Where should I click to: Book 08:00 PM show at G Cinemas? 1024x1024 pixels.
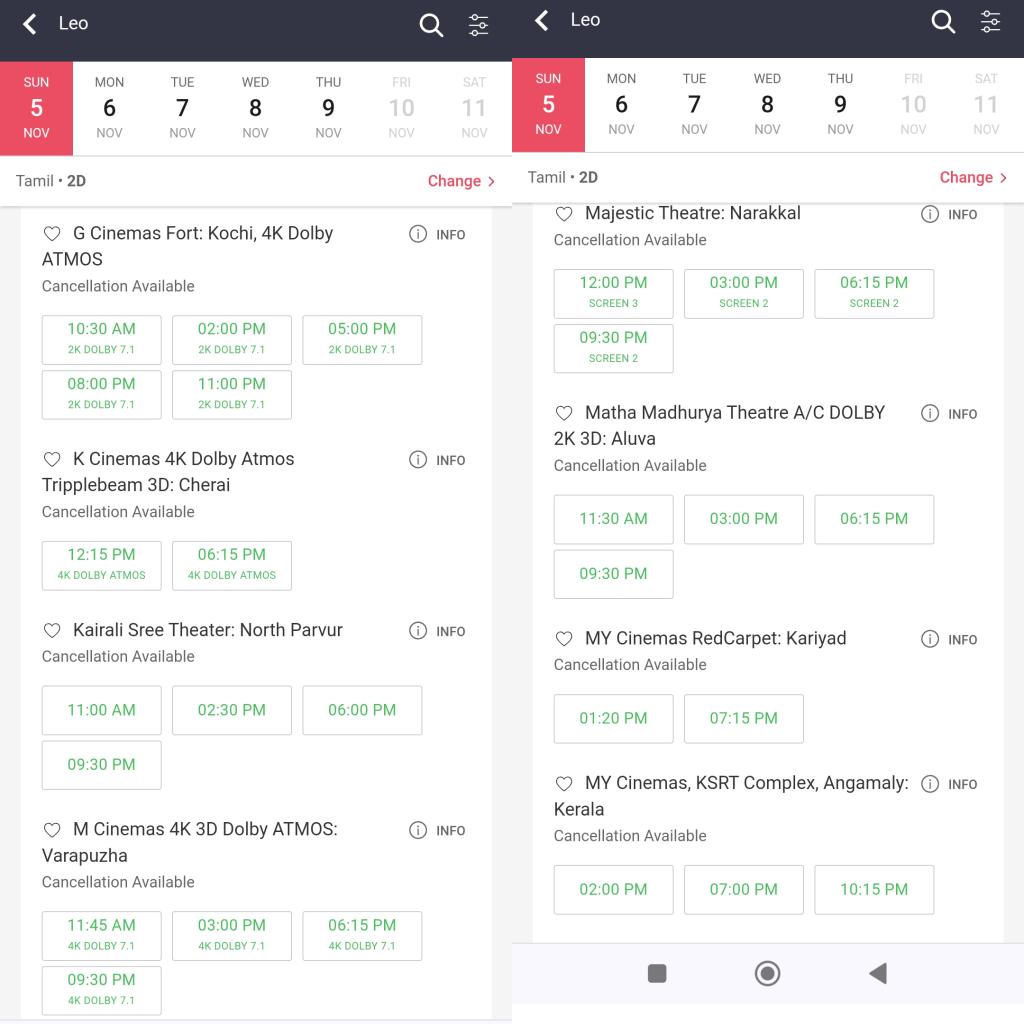[x=101, y=394]
